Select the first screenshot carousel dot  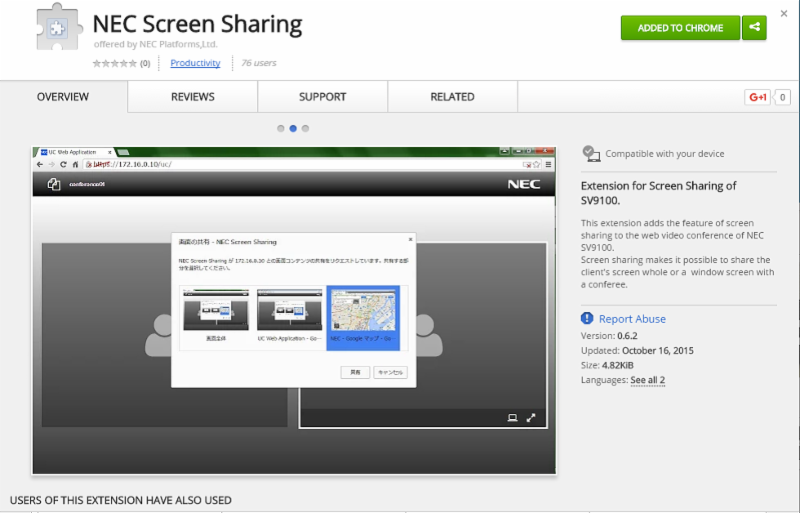click(281, 129)
